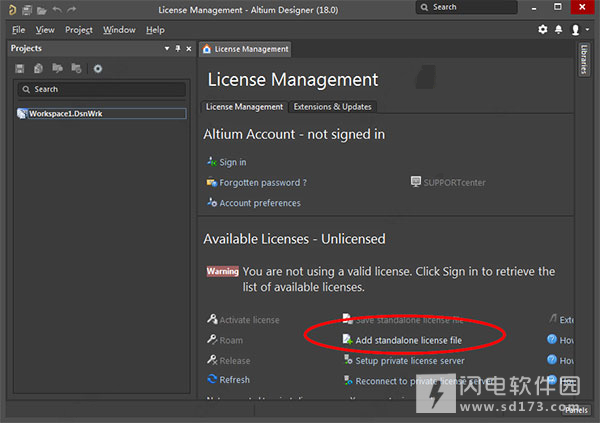Refresh the license list
The height and width of the screenshot is (423, 600).
point(234,380)
